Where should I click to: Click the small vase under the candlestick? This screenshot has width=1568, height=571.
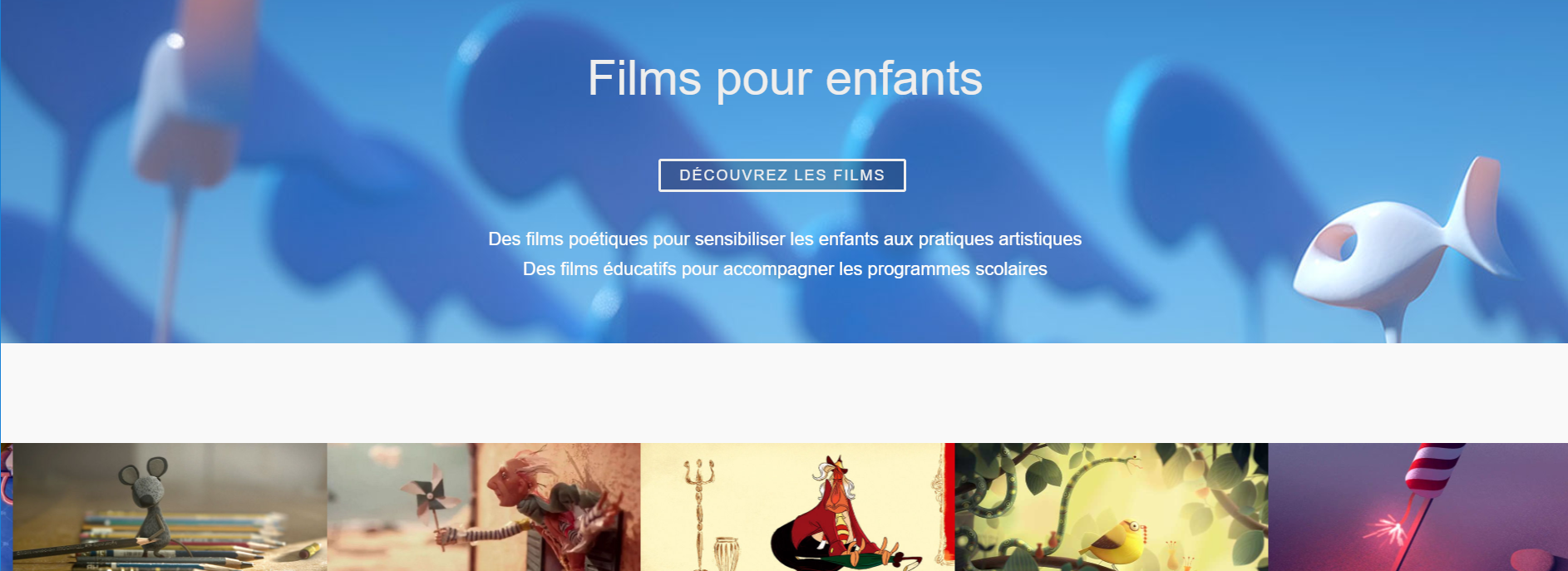coord(726,554)
